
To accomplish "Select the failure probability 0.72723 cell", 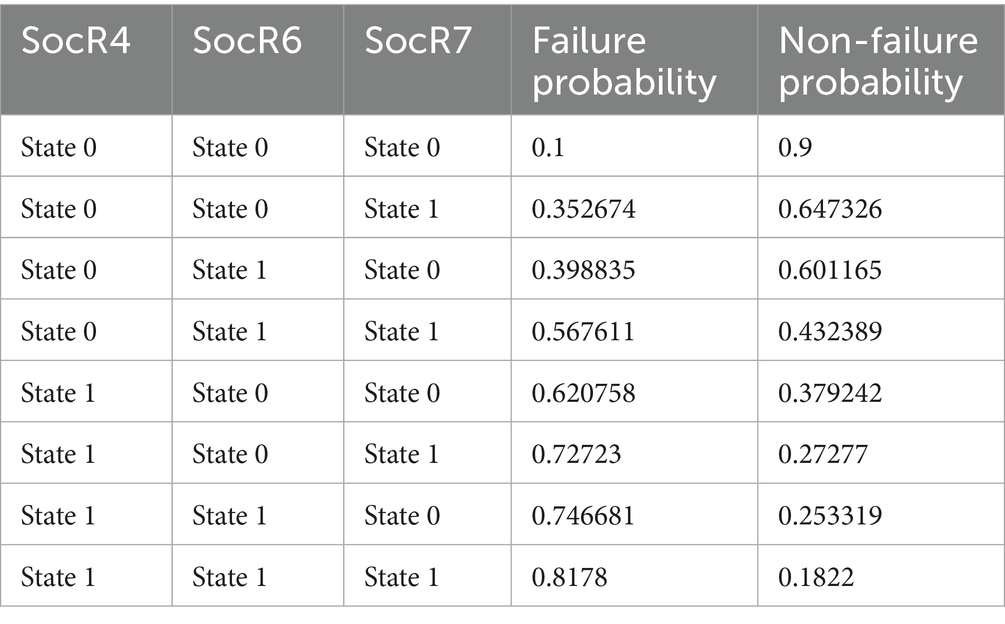I will 576,455.
